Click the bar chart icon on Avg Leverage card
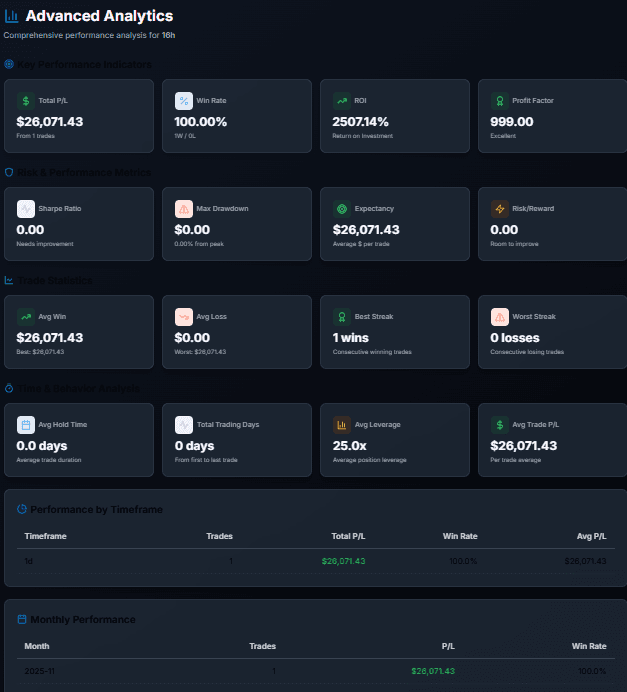627x692 pixels. [x=342, y=425]
